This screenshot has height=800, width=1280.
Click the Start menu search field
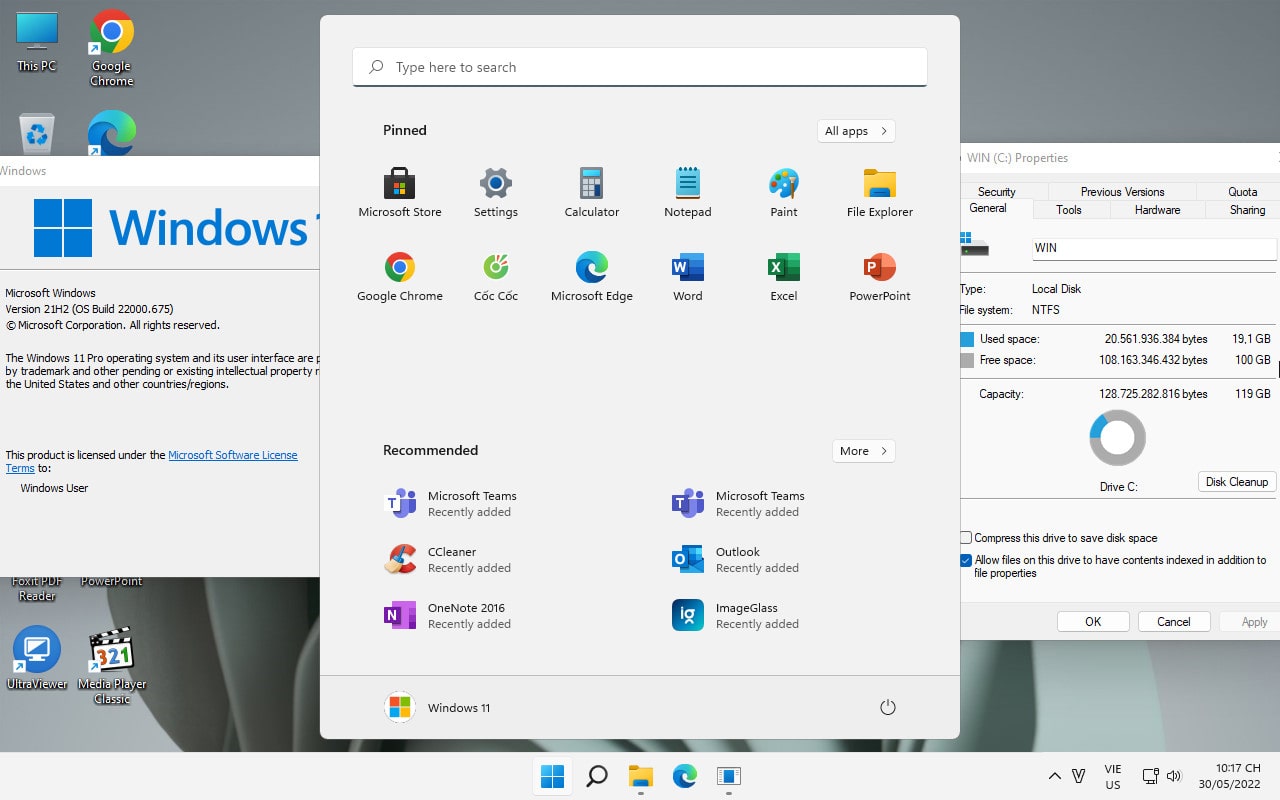(x=639, y=66)
